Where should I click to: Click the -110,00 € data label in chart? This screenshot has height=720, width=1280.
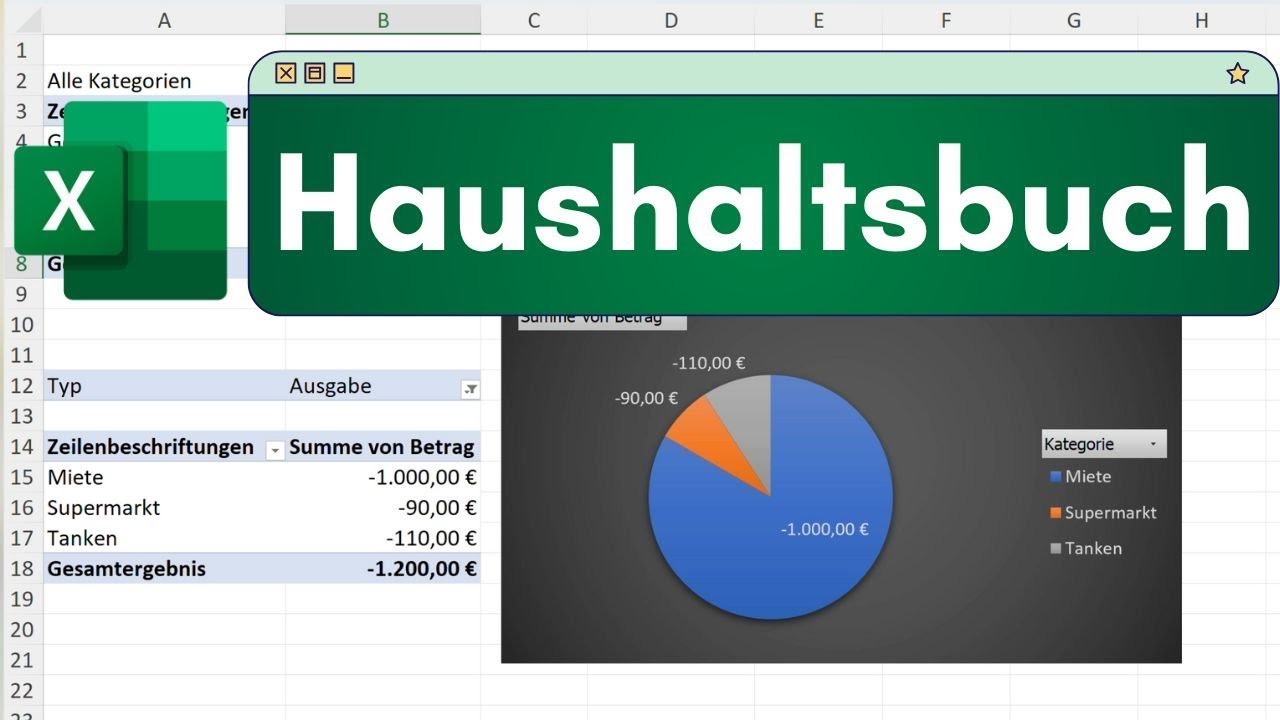[709, 363]
